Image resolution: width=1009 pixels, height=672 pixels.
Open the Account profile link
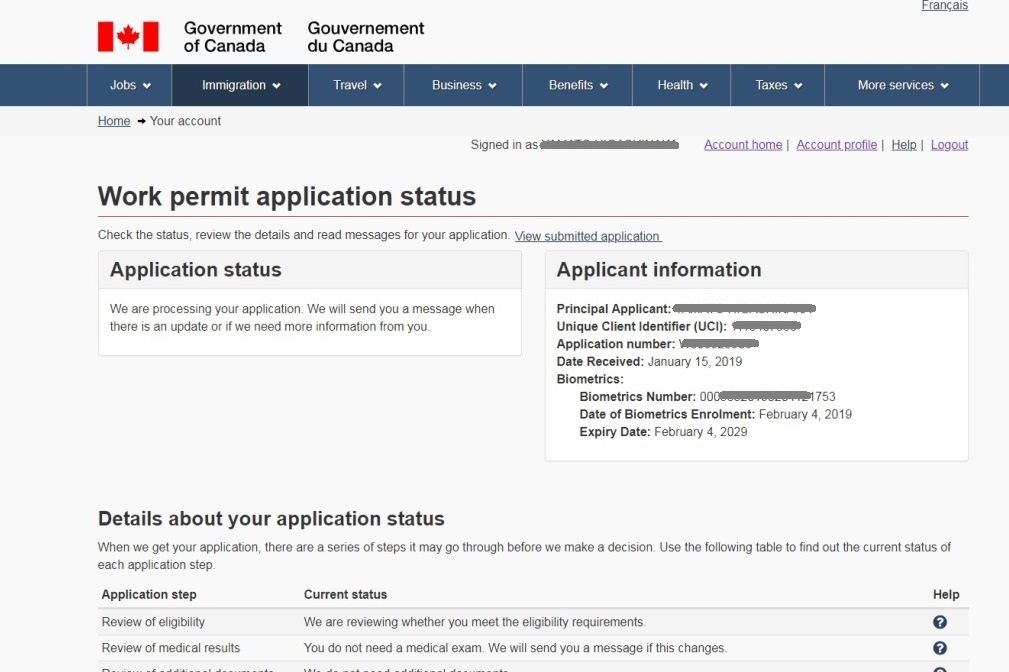(836, 145)
